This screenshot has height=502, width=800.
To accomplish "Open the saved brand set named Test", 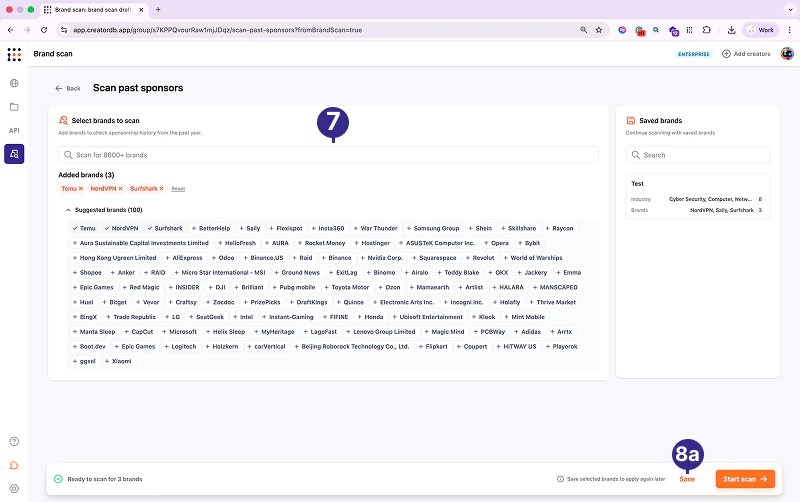I will point(697,196).
